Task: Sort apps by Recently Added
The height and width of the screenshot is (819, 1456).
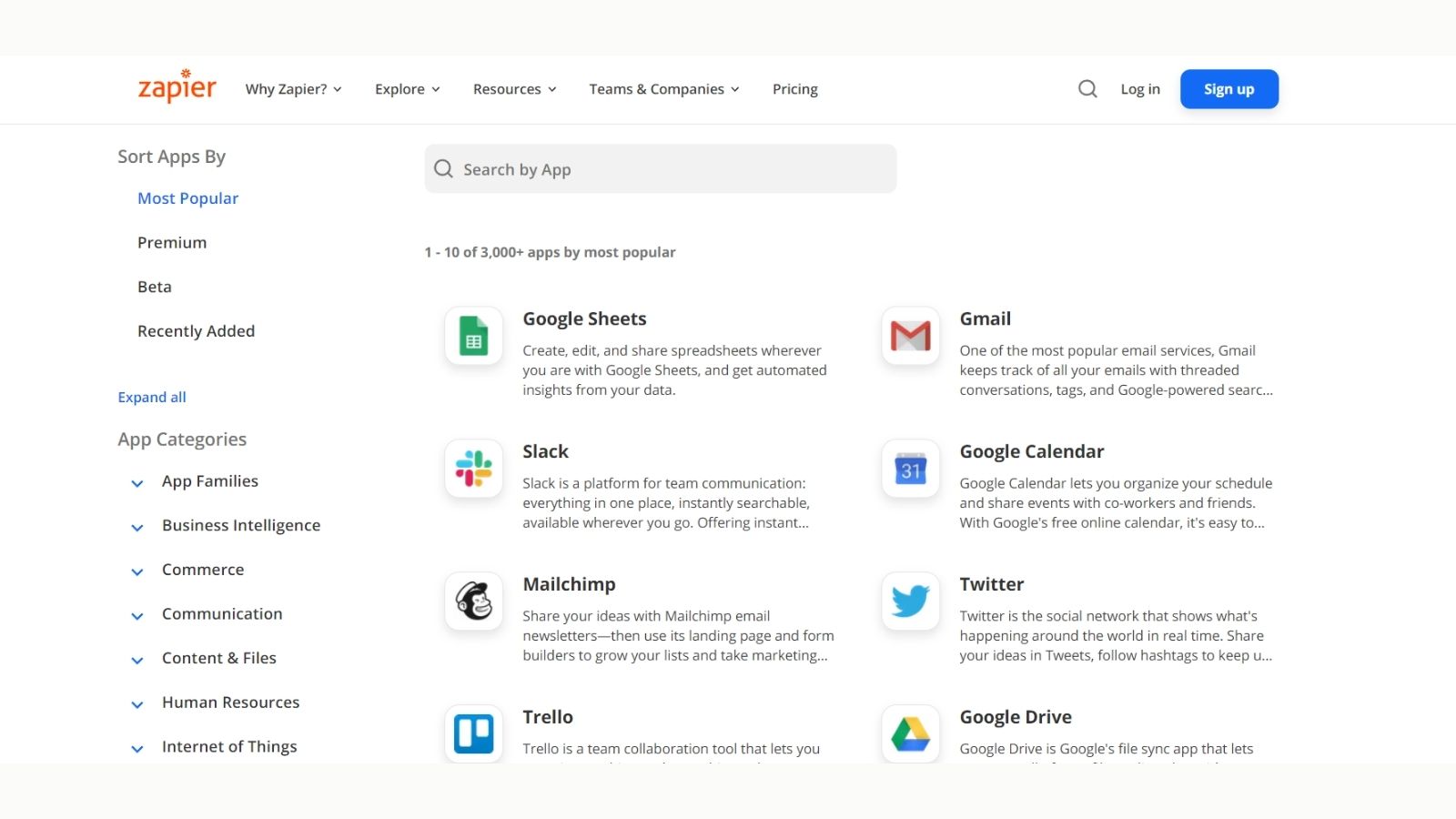Action: click(196, 331)
